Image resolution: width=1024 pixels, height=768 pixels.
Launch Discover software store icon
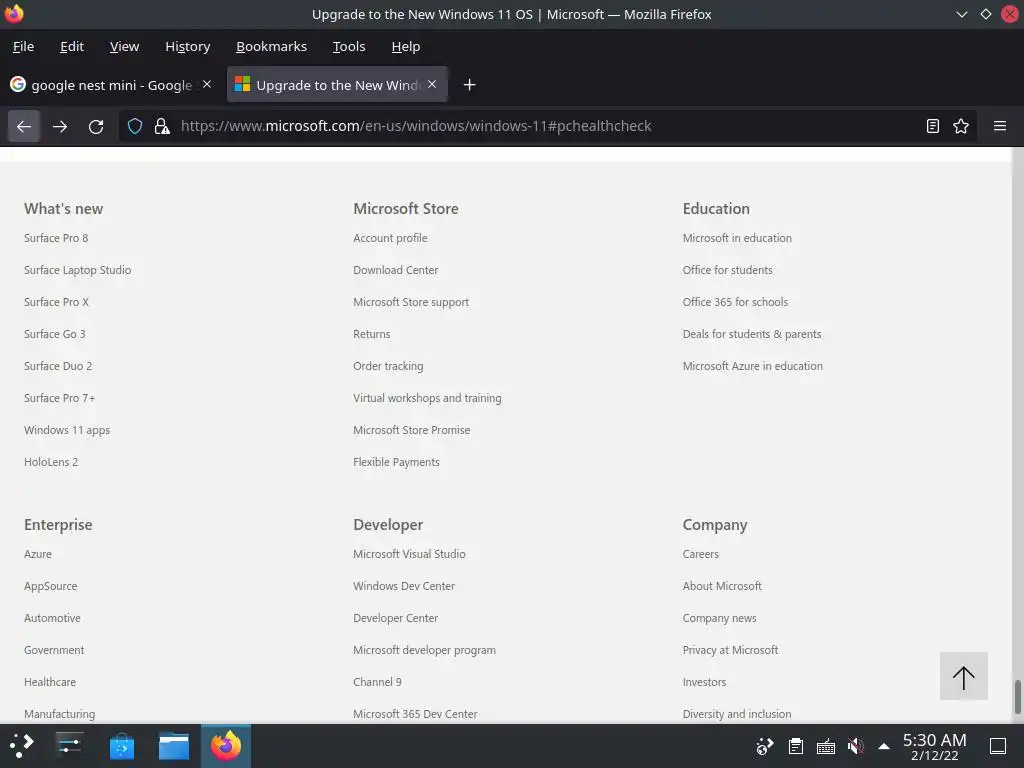[121, 745]
